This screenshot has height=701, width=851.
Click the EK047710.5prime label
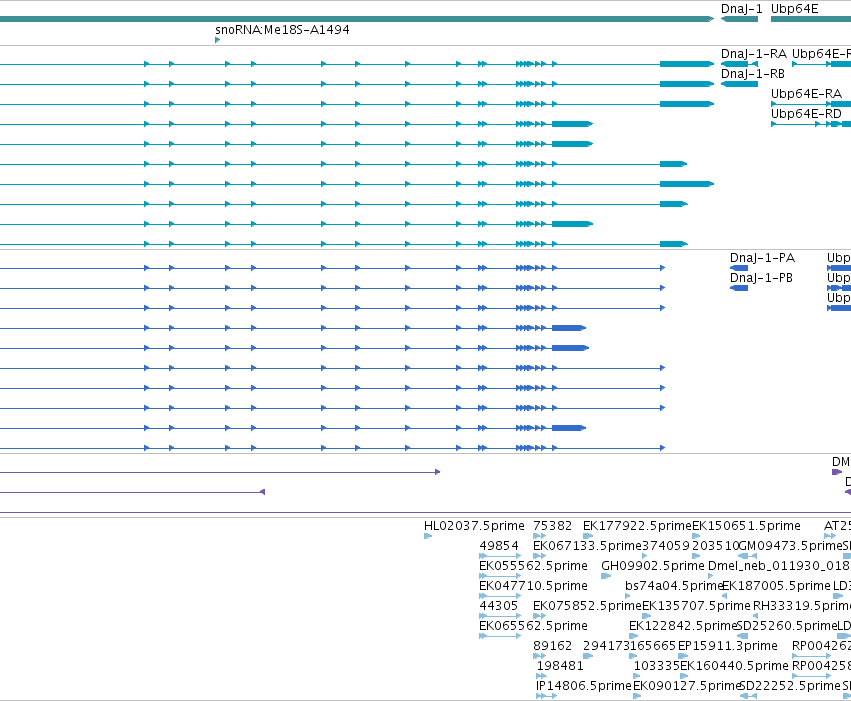(x=533, y=586)
